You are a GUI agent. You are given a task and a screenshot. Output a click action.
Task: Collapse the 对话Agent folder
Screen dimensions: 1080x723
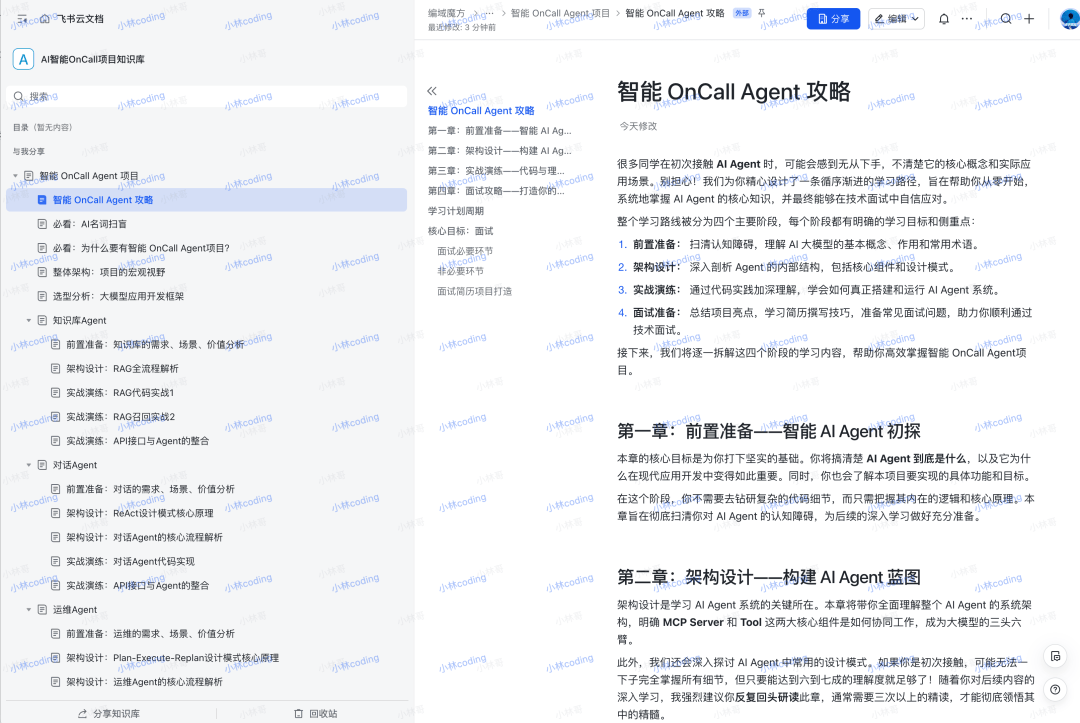tap(29, 465)
